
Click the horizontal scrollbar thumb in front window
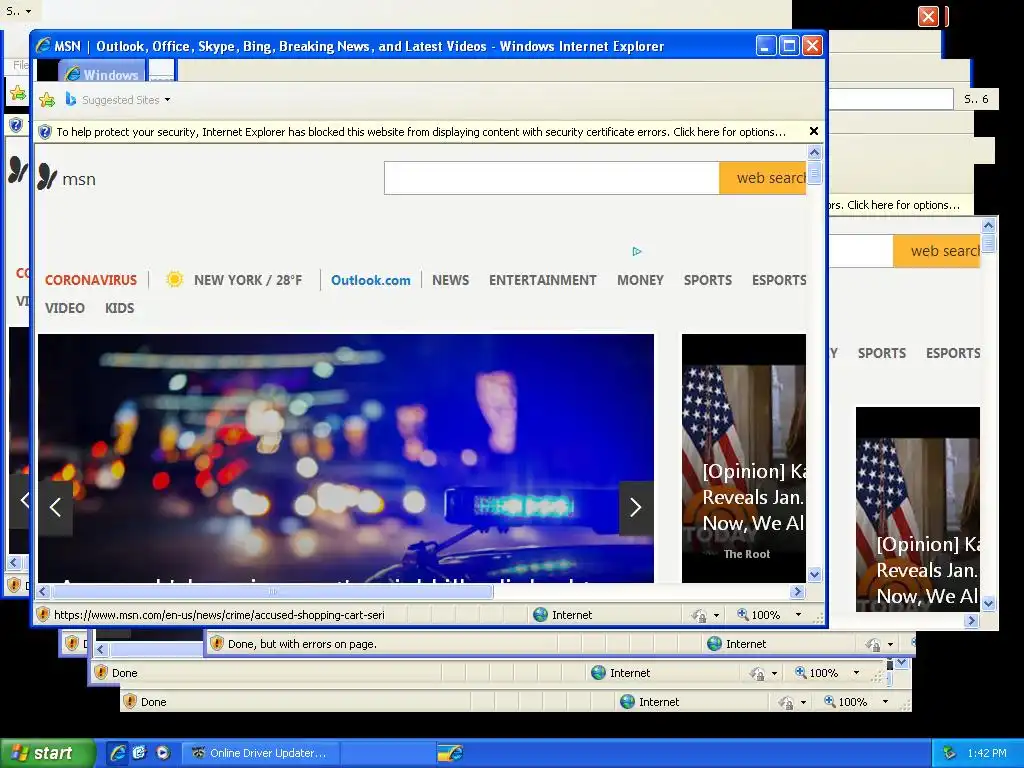point(272,592)
